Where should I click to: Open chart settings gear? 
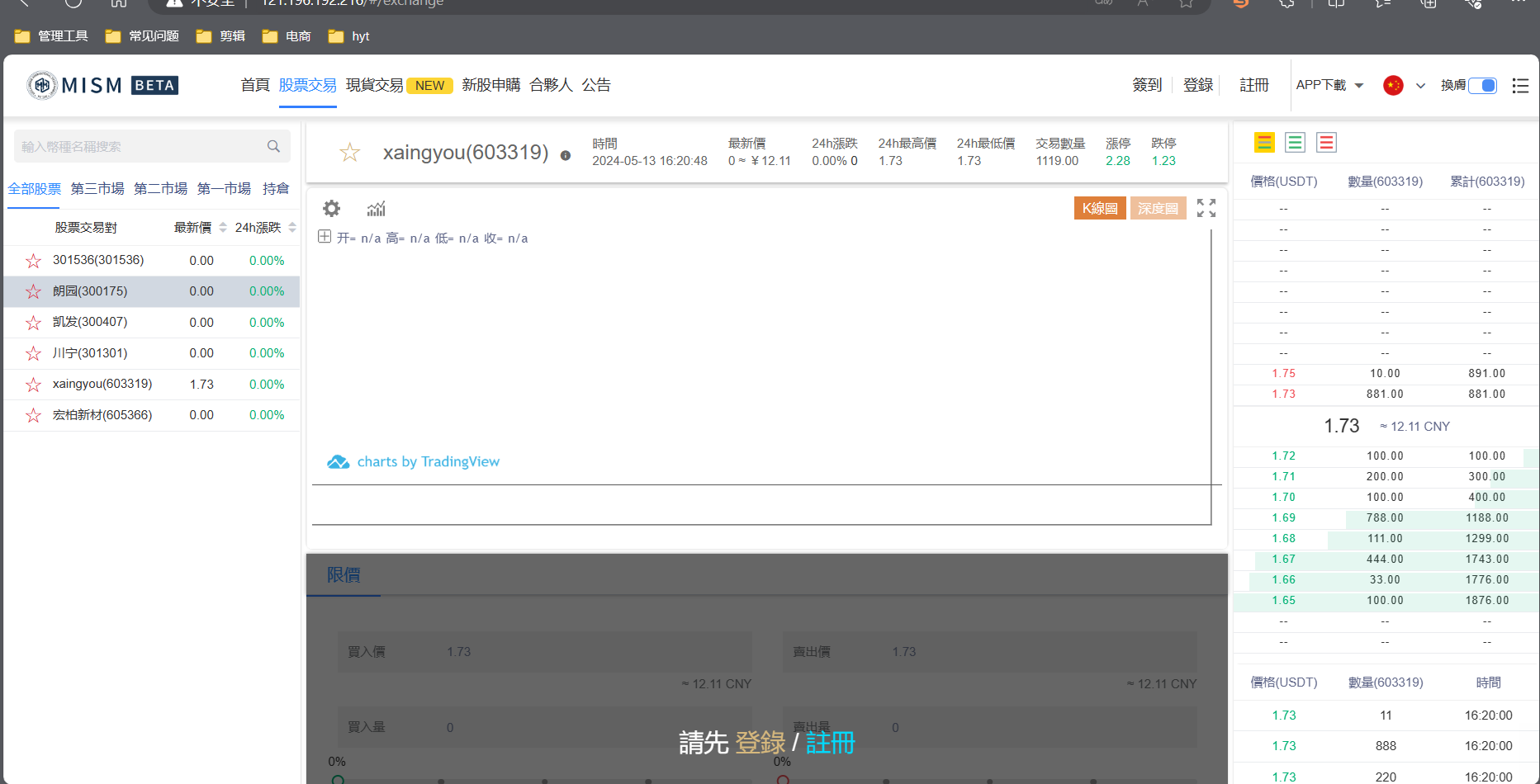331,208
